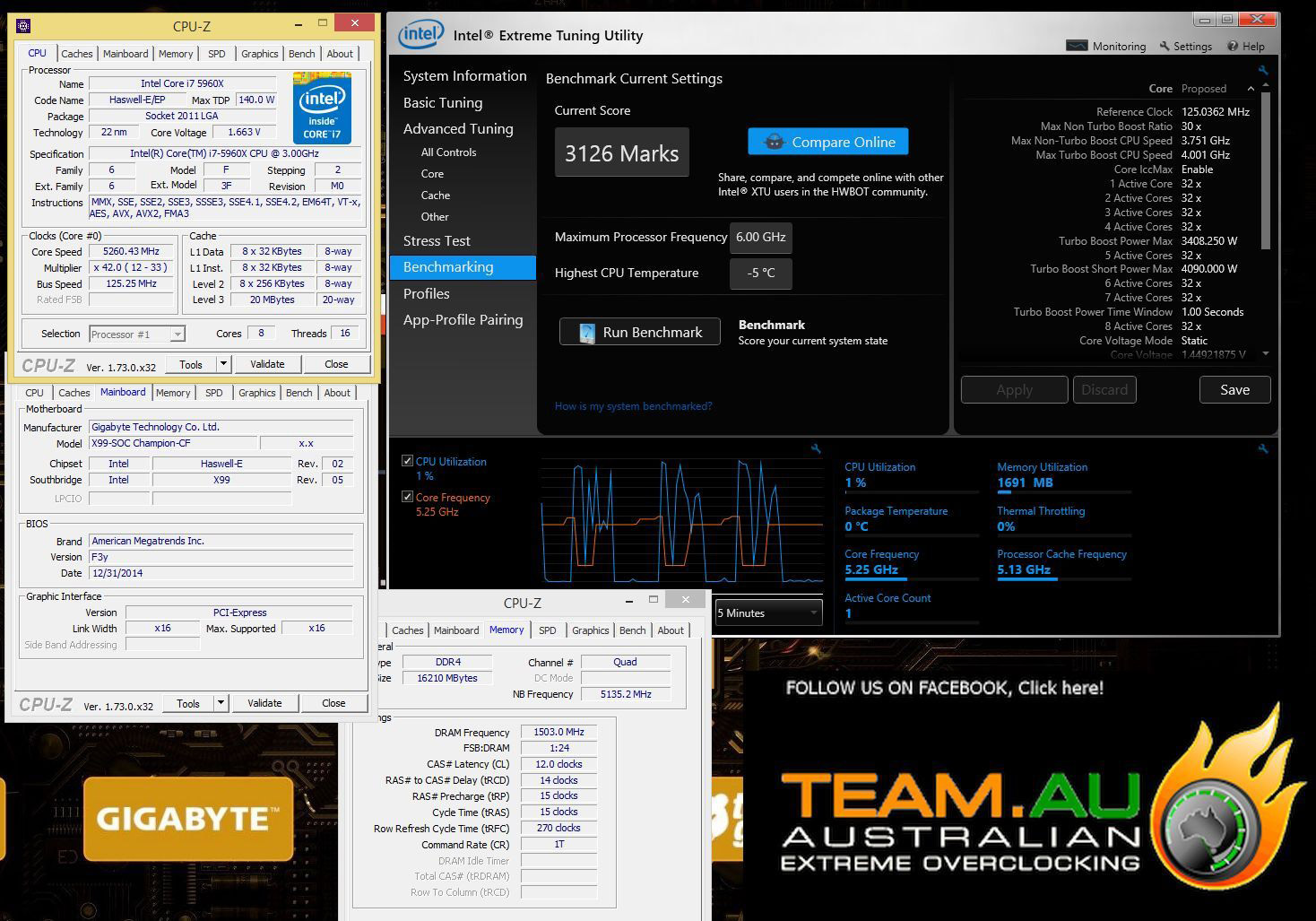Toggle the CPU Utilization graph checkbox
The image size is (1316, 921).
408,461
